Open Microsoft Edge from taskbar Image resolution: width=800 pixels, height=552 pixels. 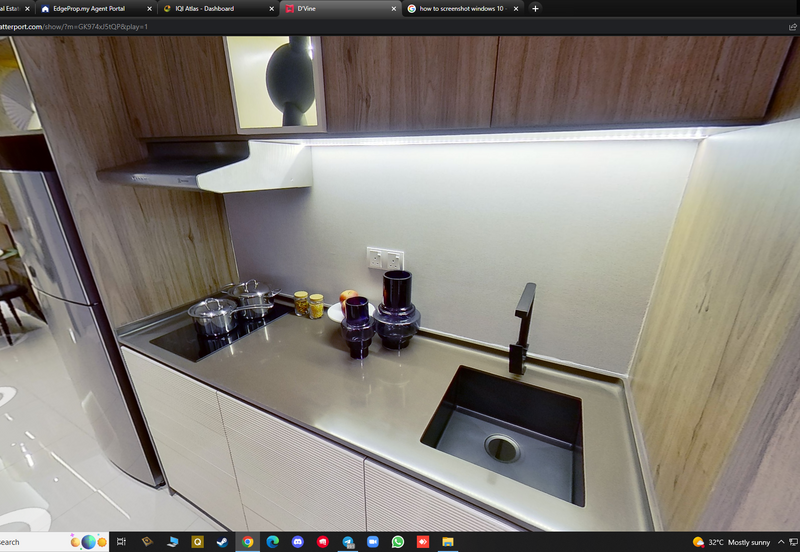click(272, 542)
